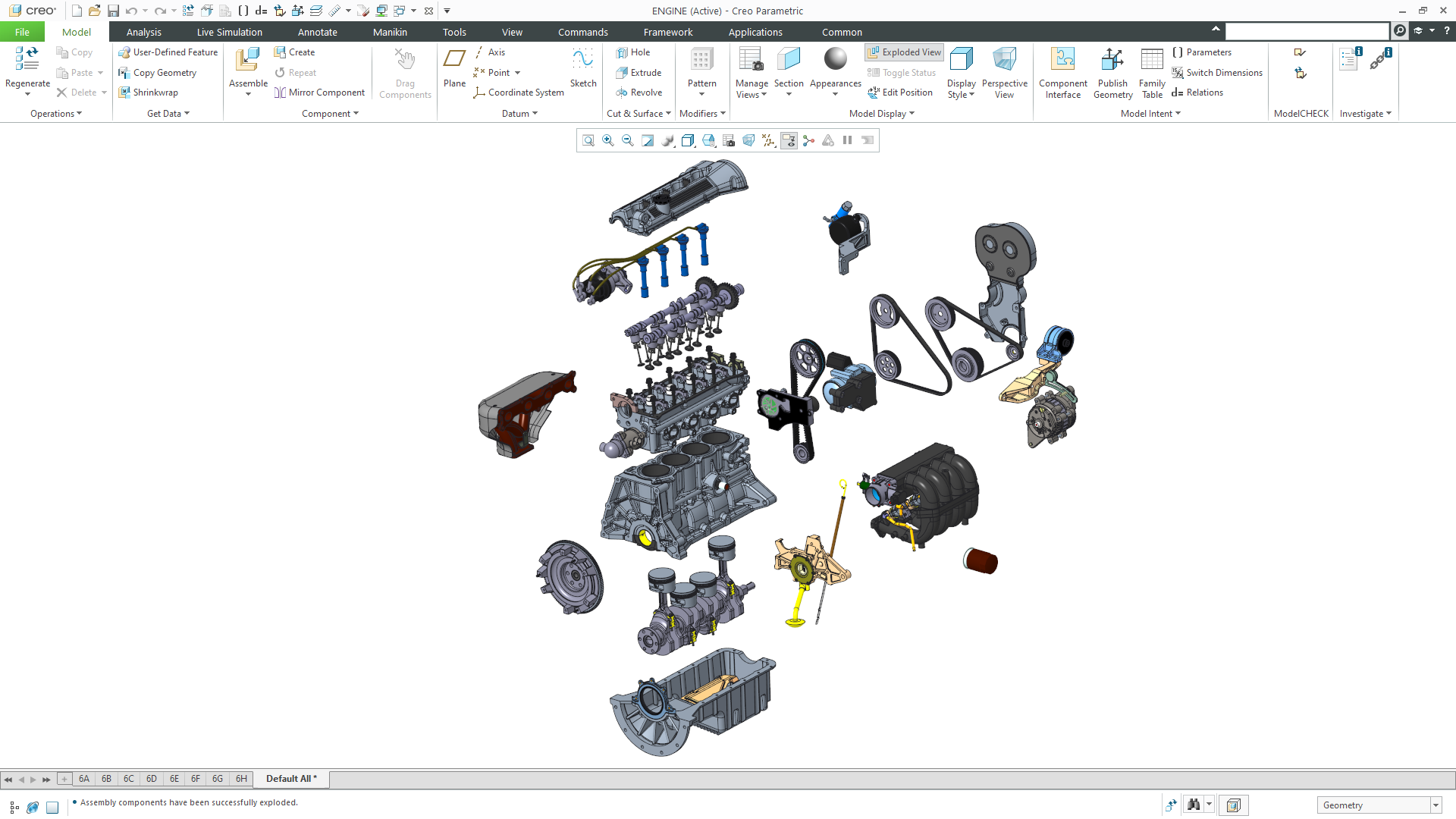Switch to the 6D view tab
The height and width of the screenshot is (819, 1456).
tap(152, 779)
